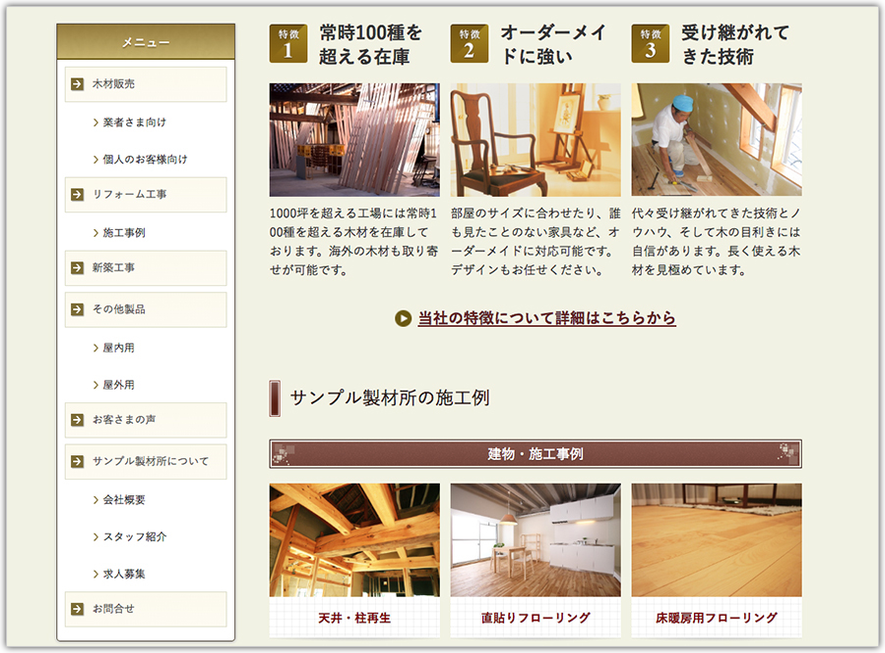
Task: Click the arrow icon beside その他製品
Action: 77,309
